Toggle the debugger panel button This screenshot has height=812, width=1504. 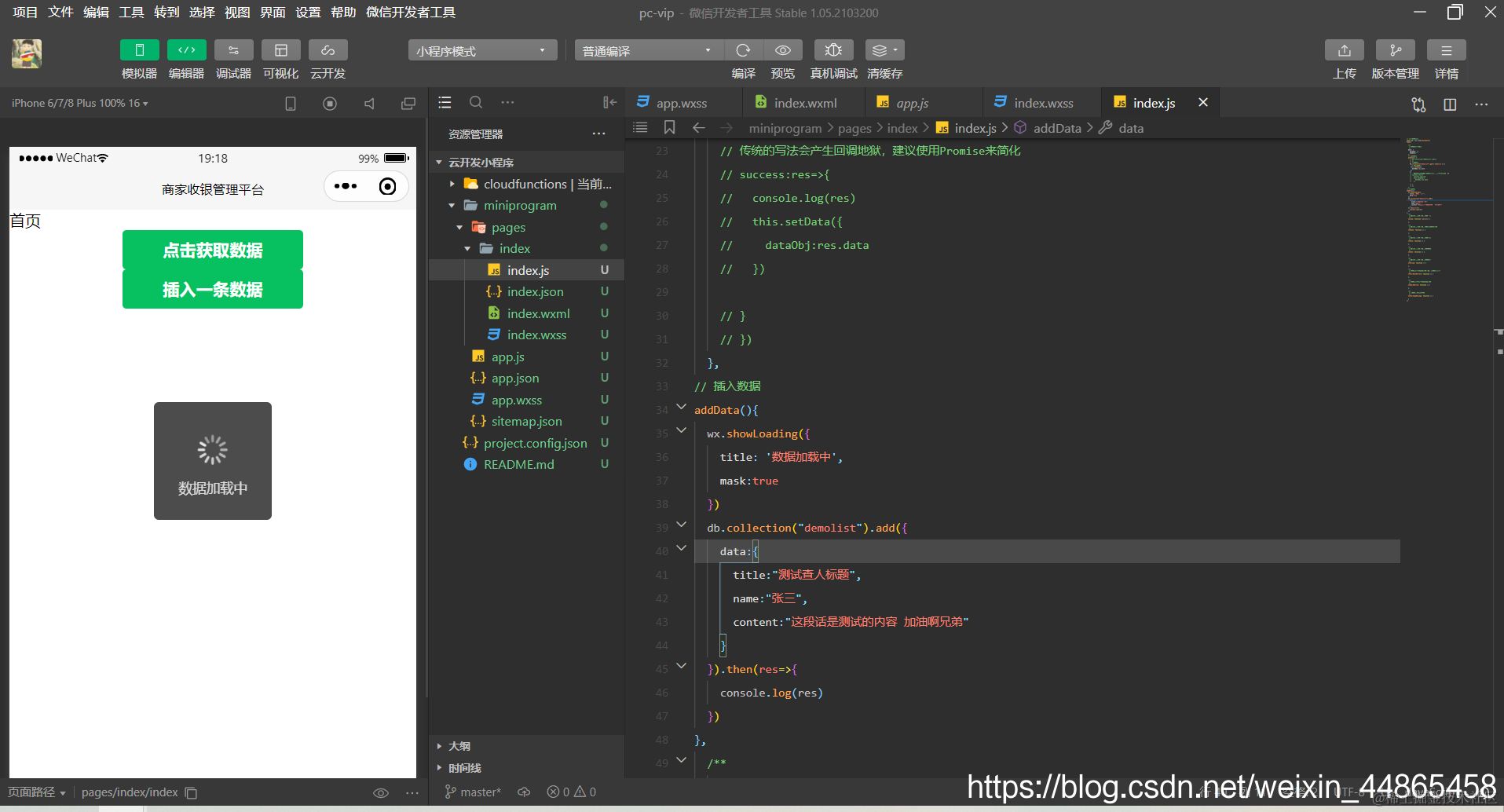click(234, 50)
